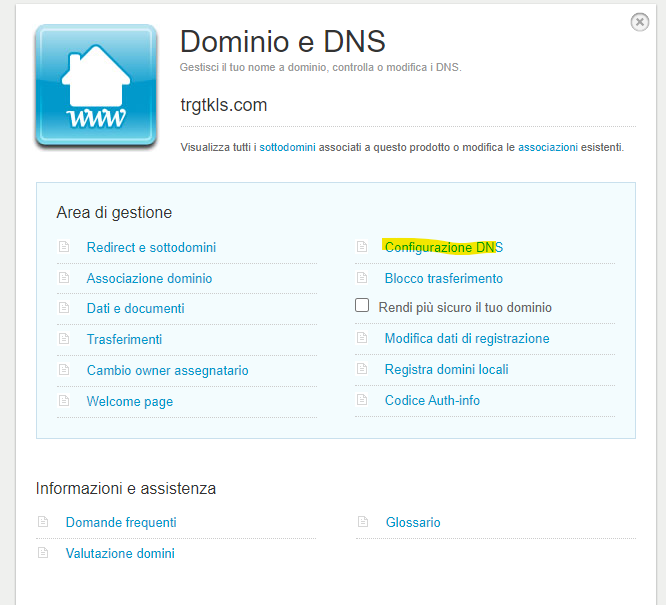Open Cambio owner assegnatario
666x605 pixels.
click(x=167, y=371)
